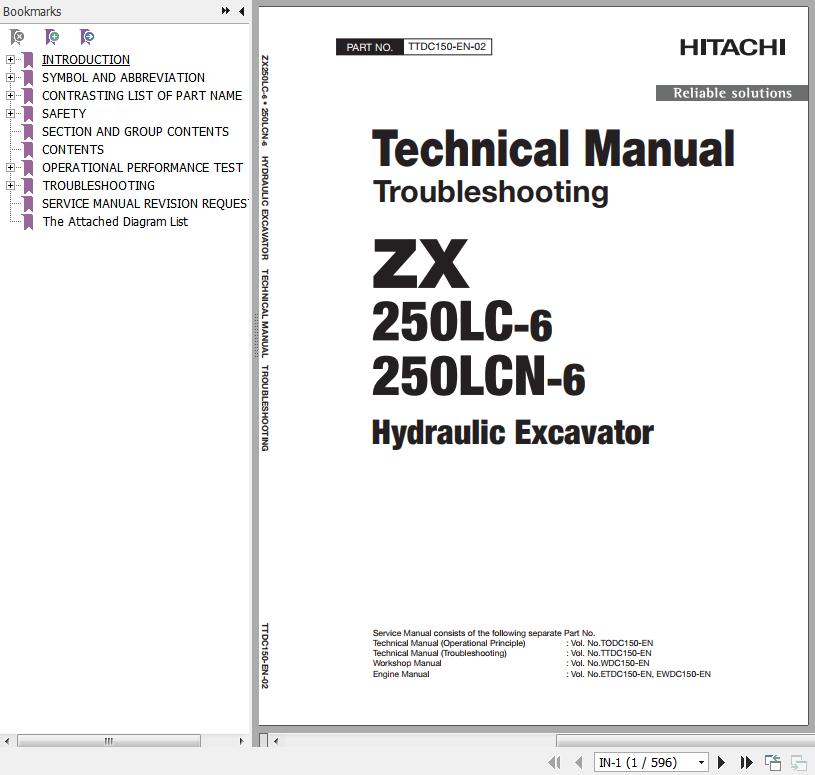Click the purple bookmark icon beside CONTENTS

click(x=29, y=150)
